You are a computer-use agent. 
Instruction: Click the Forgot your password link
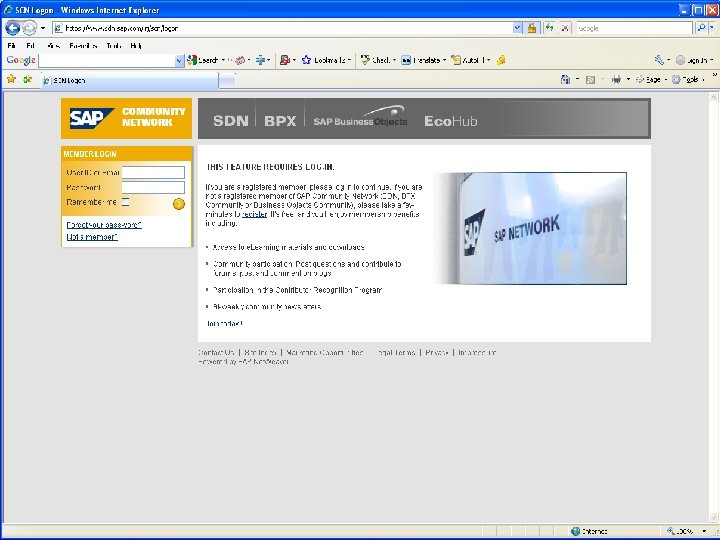pyautogui.click(x=104, y=225)
